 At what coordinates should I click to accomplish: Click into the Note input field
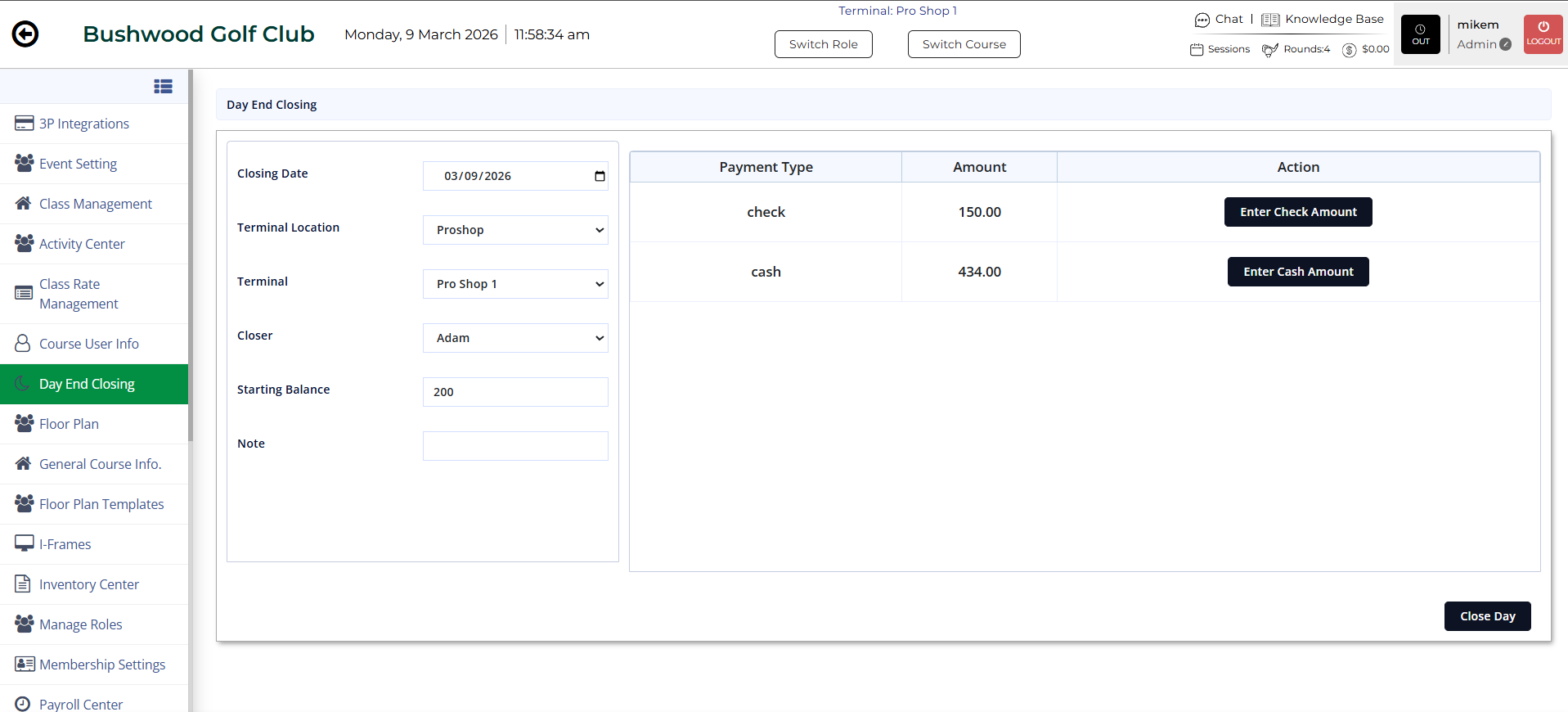pyautogui.click(x=515, y=446)
